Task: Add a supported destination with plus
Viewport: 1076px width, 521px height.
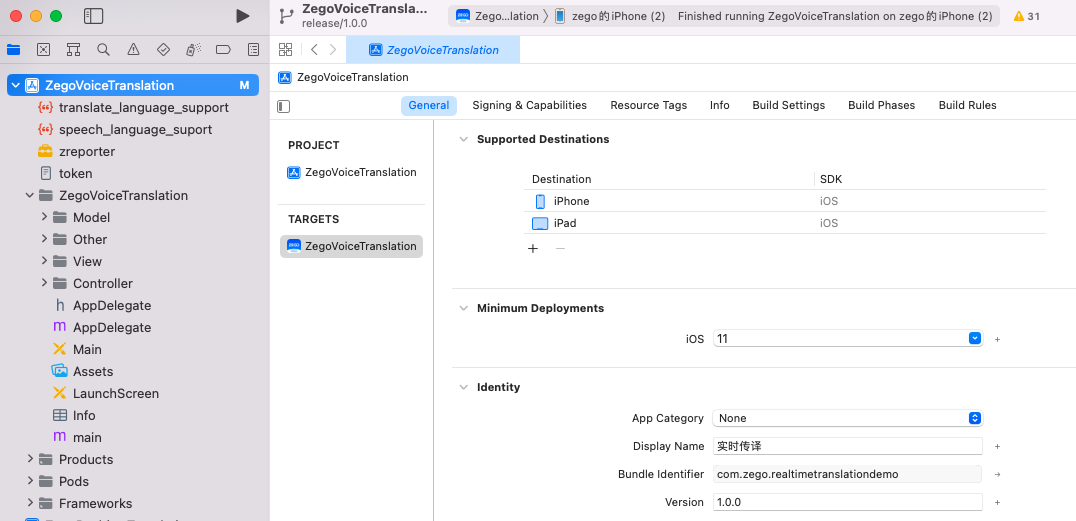Action: [533, 248]
